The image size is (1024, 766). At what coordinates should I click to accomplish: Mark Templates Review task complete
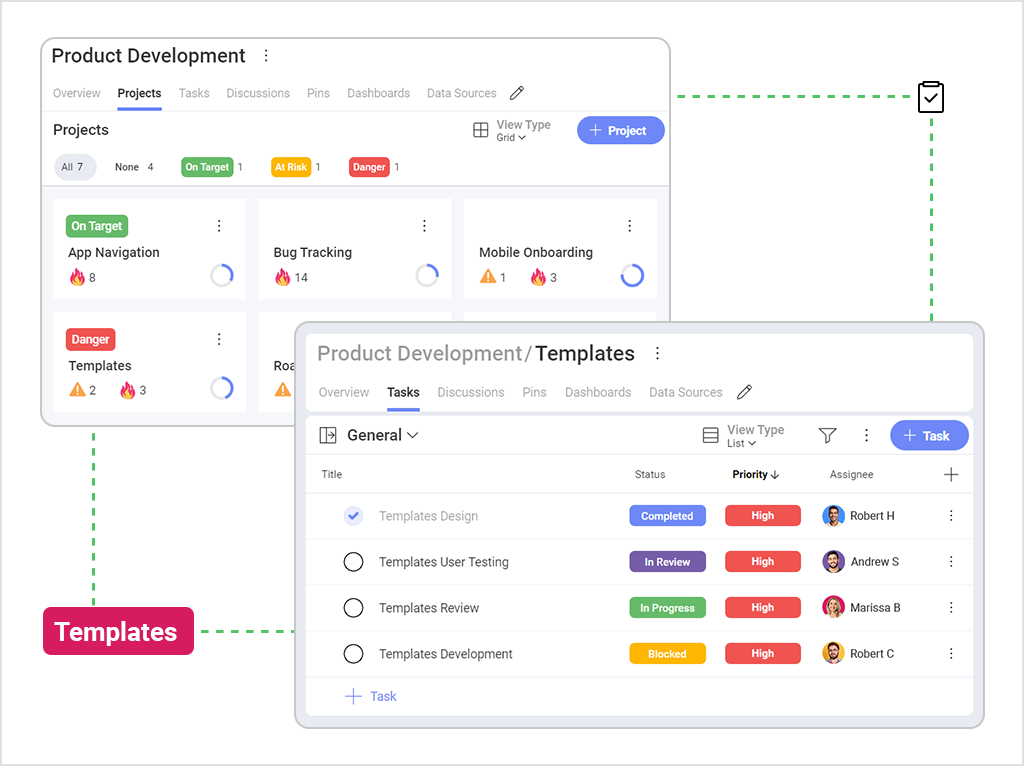coord(353,607)
